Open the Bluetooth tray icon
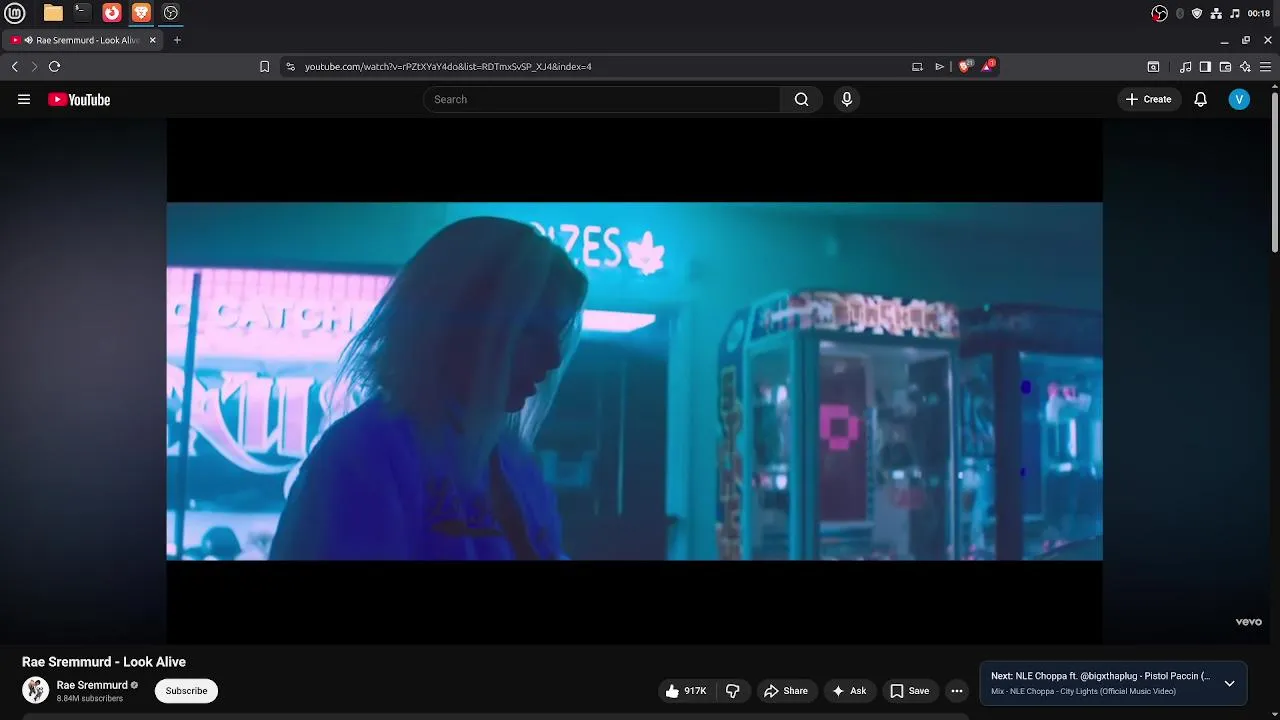1280x720 pixels. 1180,13
